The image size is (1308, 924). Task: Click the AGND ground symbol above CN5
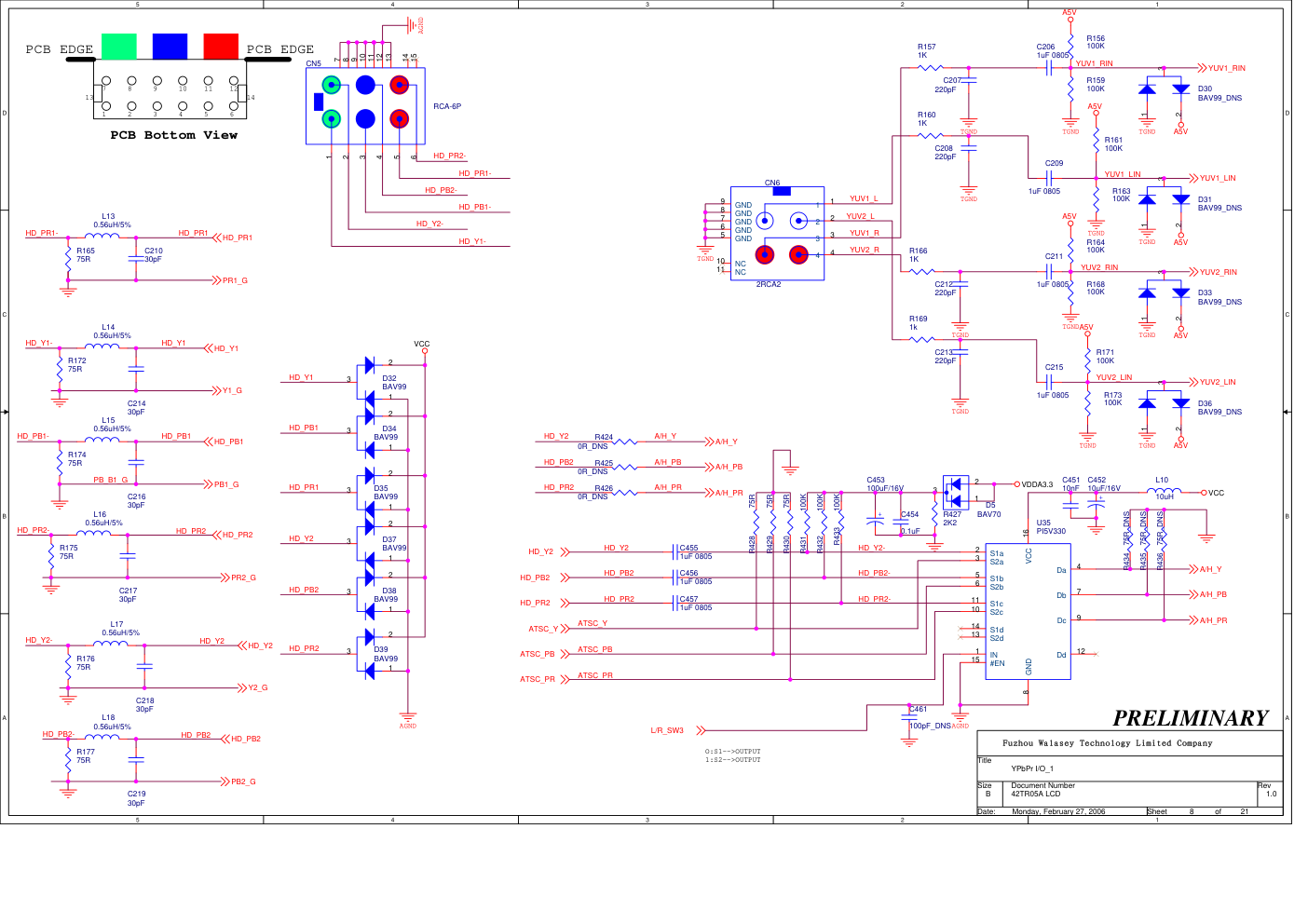[413, 26]
